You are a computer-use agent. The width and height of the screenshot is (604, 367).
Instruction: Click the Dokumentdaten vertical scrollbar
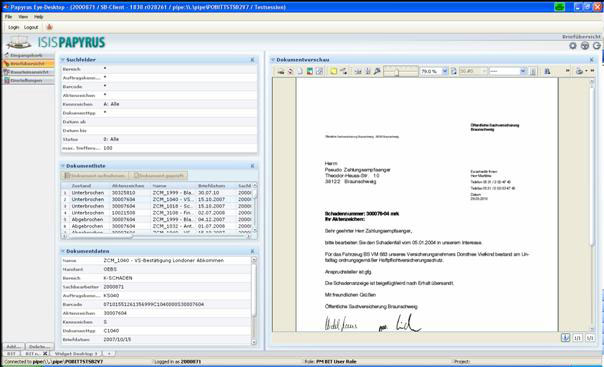click(253, 301)
